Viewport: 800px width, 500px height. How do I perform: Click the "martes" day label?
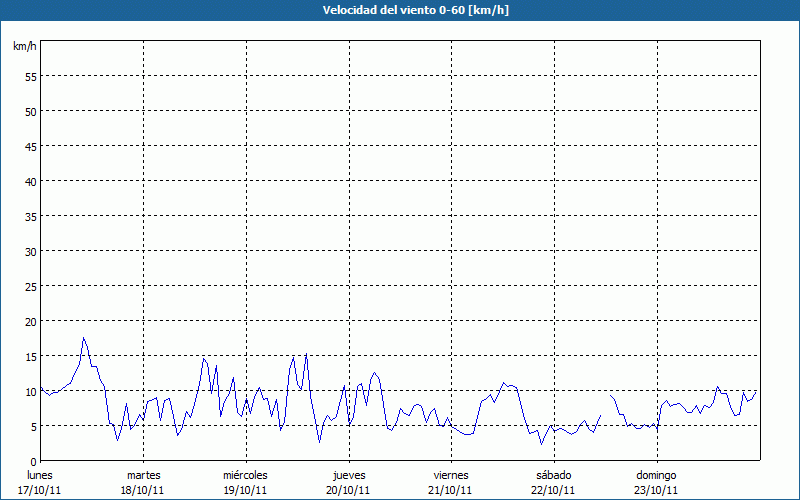click(x=143, y=475)
